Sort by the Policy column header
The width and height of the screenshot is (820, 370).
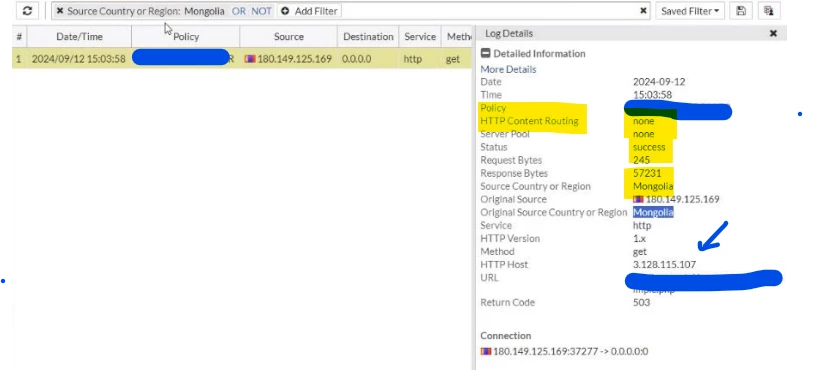point(186,37)
